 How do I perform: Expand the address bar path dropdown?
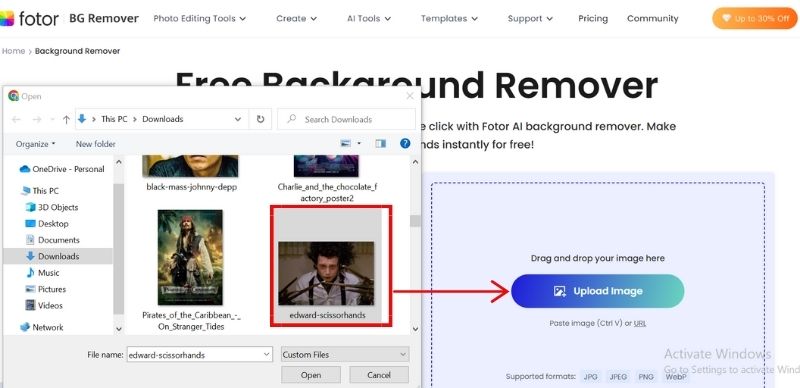tap(238, 119)
